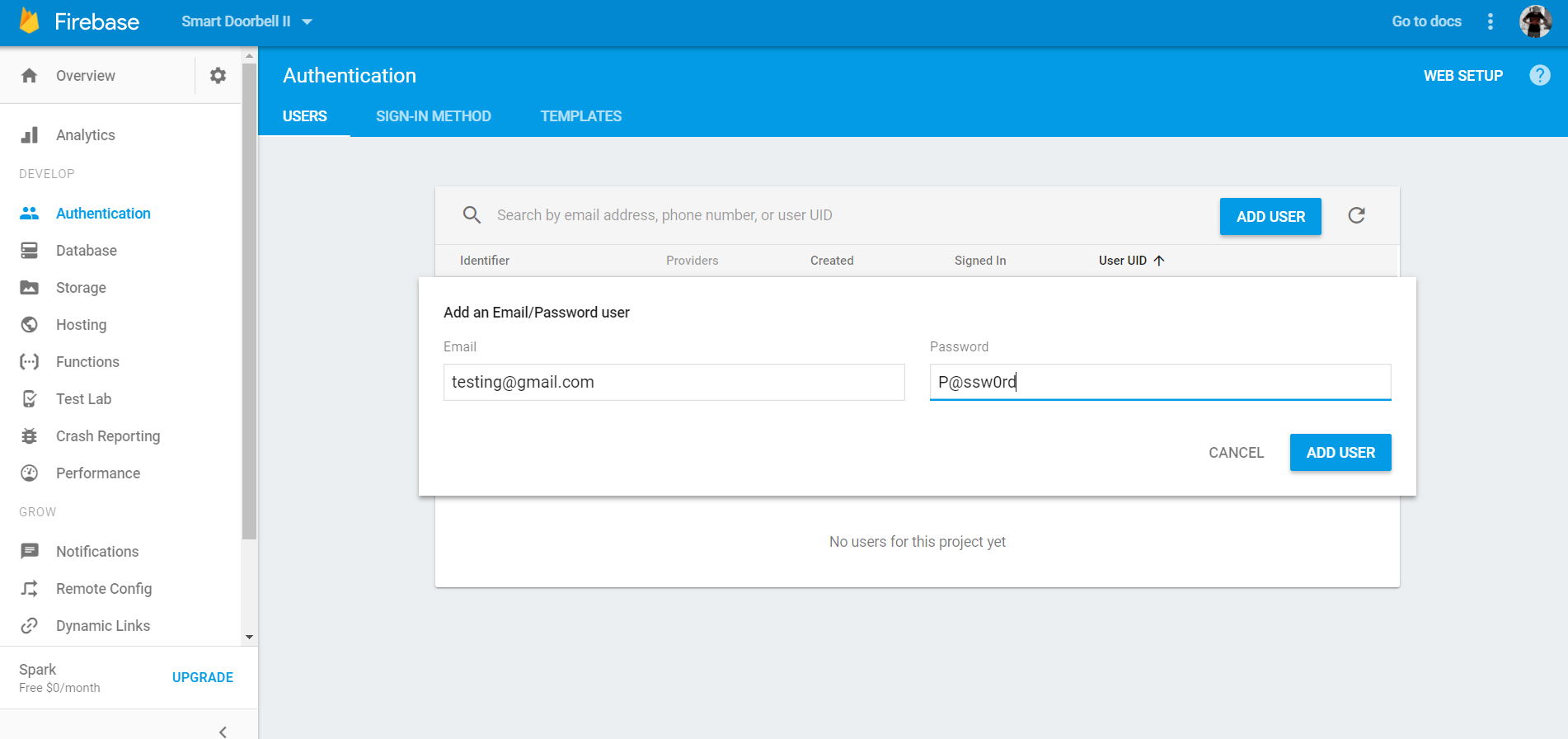Image resolution: width=1568 pixels, height=739 pixels.
Task: Click the Database icon
Action: point(30,251)
